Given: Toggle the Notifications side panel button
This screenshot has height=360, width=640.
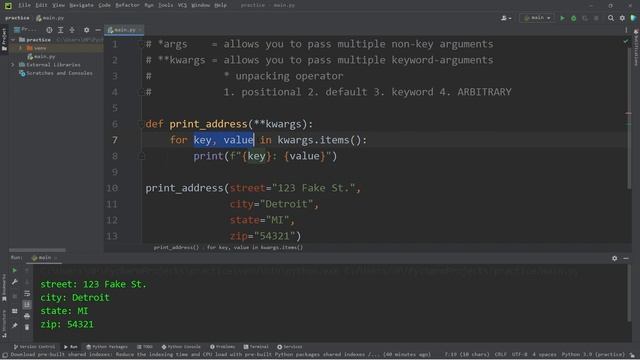Looking at the screenshot, I should [636, 48].
